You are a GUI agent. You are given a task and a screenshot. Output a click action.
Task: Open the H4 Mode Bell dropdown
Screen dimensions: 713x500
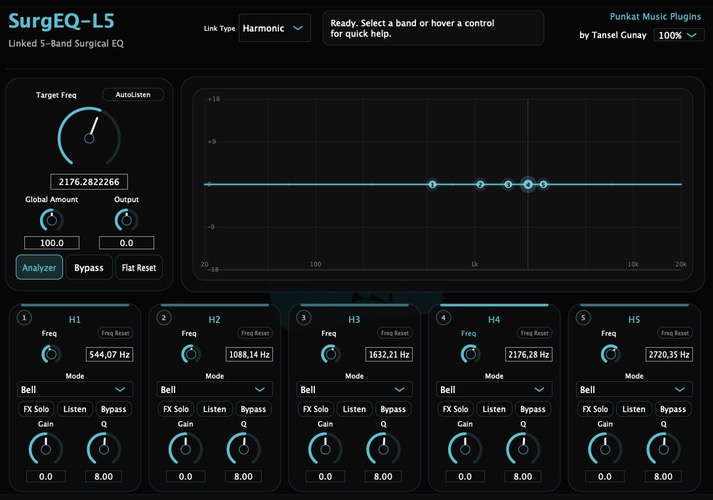click(494, 390)
